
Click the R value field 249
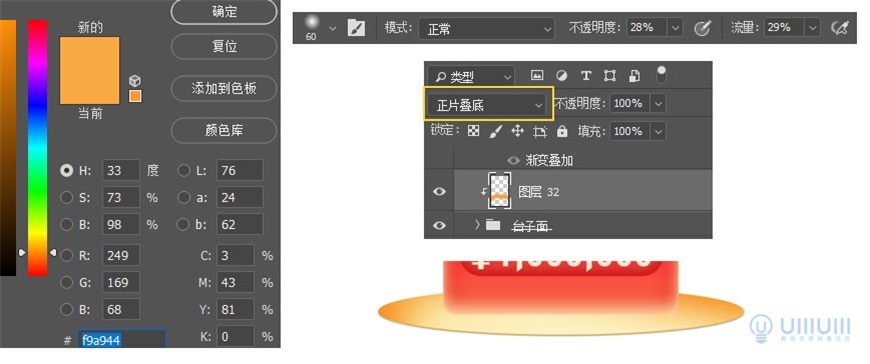tap(121, 255)
